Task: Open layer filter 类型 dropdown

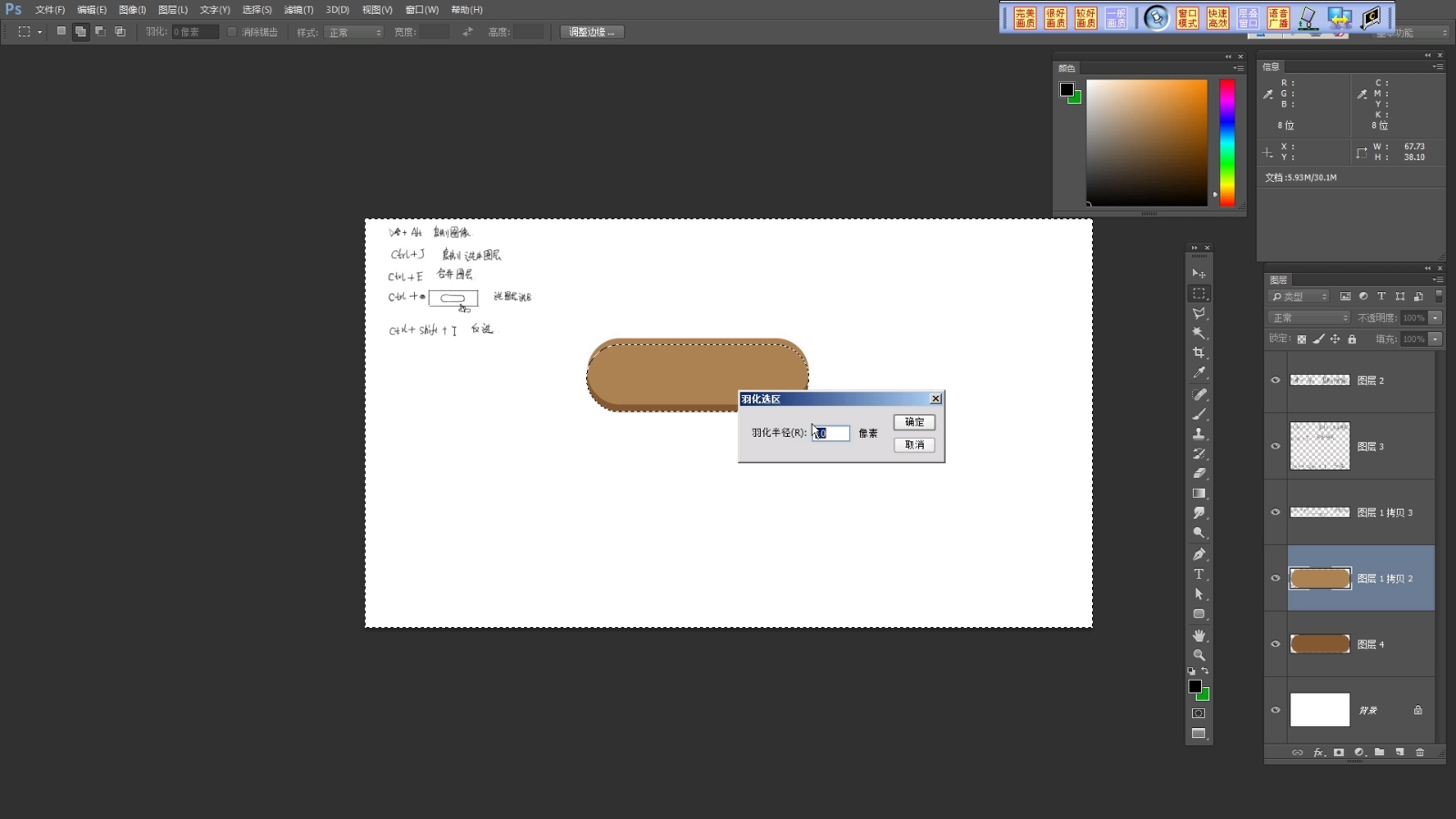Action: [1299, 297]
